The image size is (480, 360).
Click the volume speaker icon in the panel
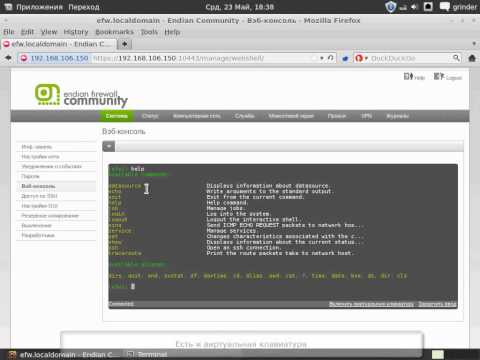[x=414, y=7]
